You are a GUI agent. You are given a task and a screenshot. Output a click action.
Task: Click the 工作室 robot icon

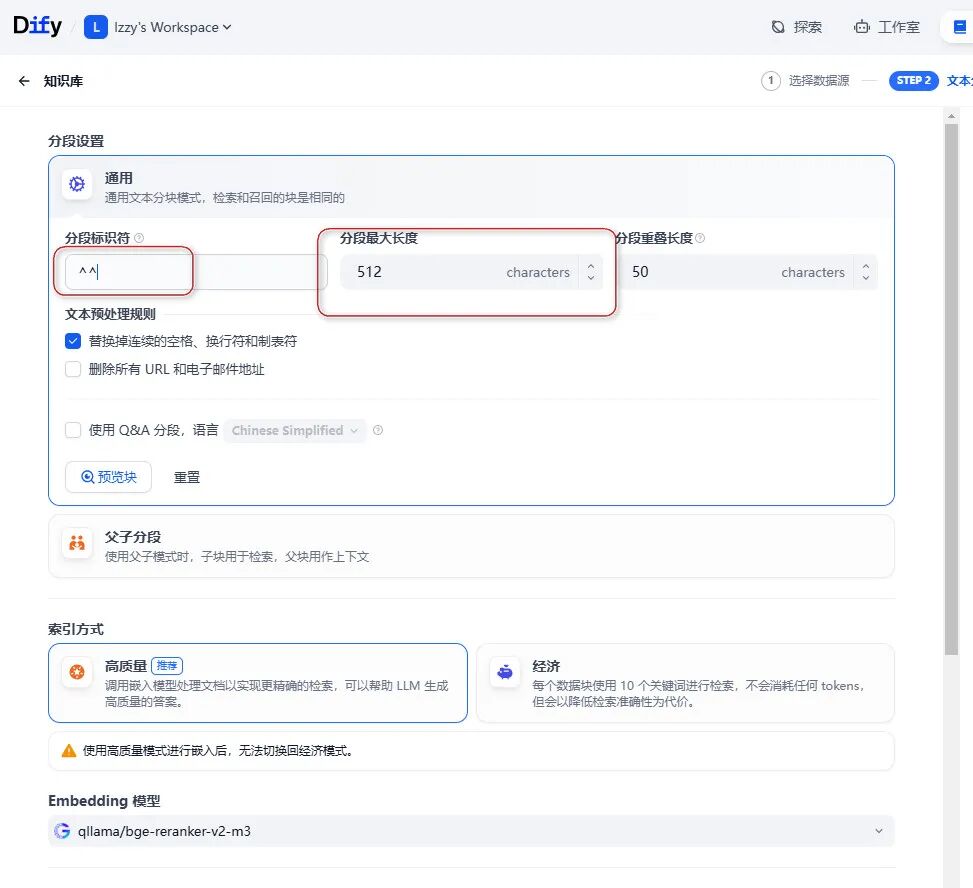861,27
